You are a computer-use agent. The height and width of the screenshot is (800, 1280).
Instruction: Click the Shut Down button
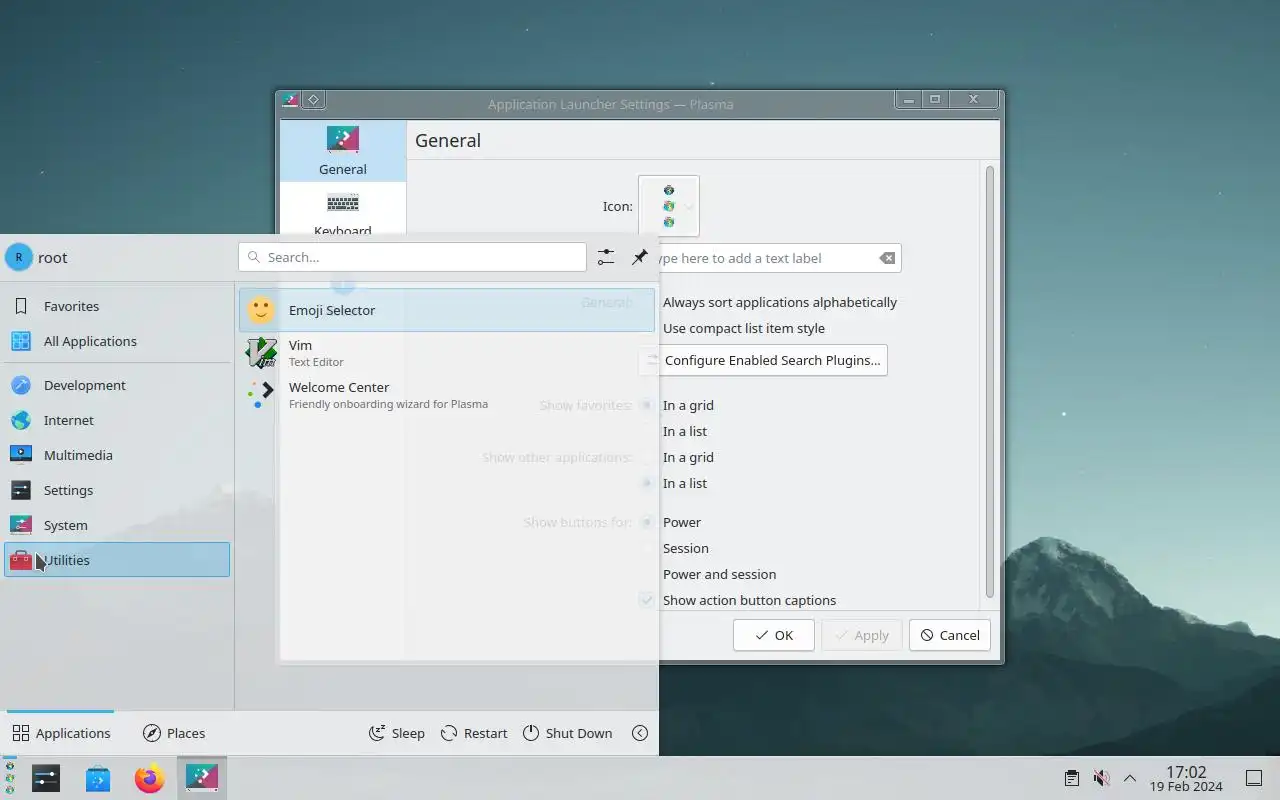(x=567, y=733)
